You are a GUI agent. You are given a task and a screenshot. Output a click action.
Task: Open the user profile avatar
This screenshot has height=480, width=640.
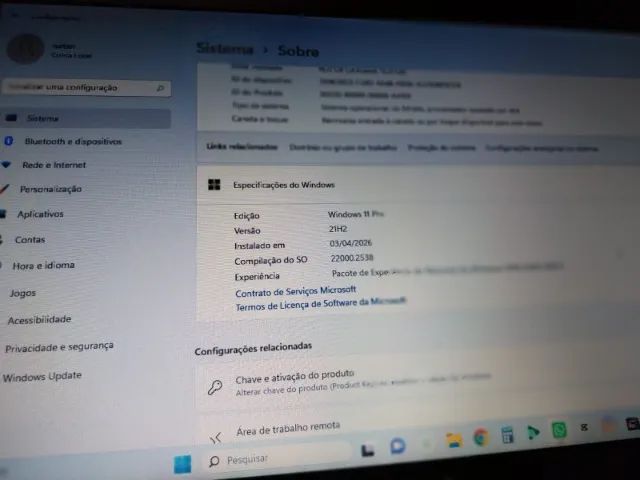(x=25, y=49)
